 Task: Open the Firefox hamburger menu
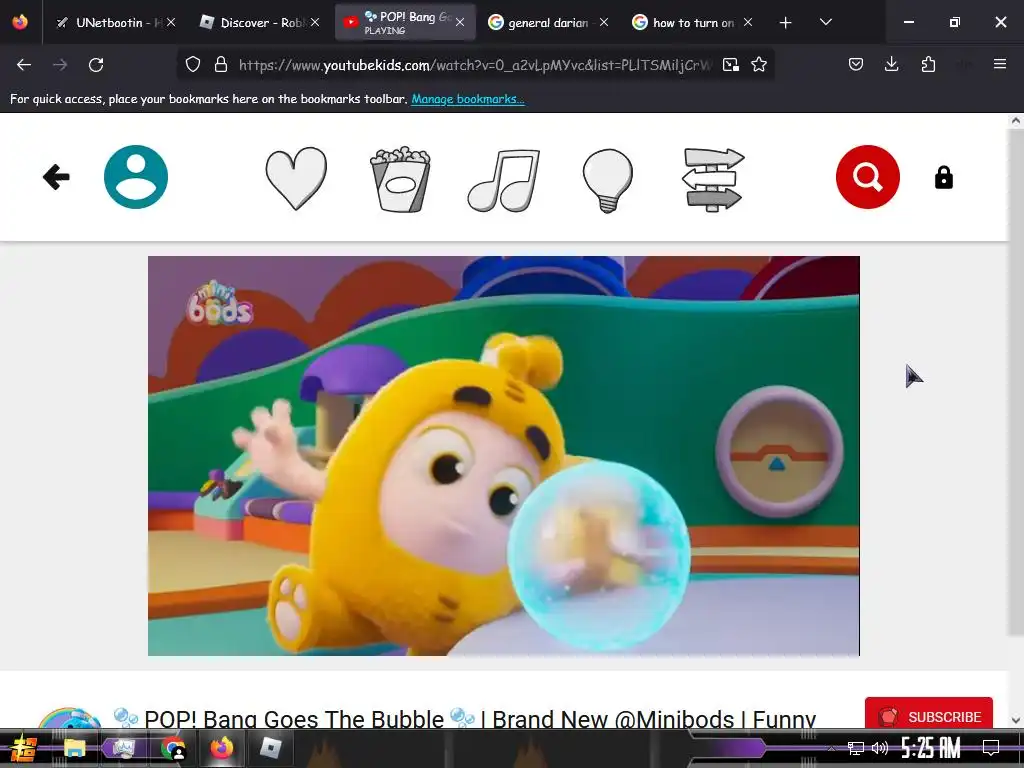click(x=1000, y=64)
